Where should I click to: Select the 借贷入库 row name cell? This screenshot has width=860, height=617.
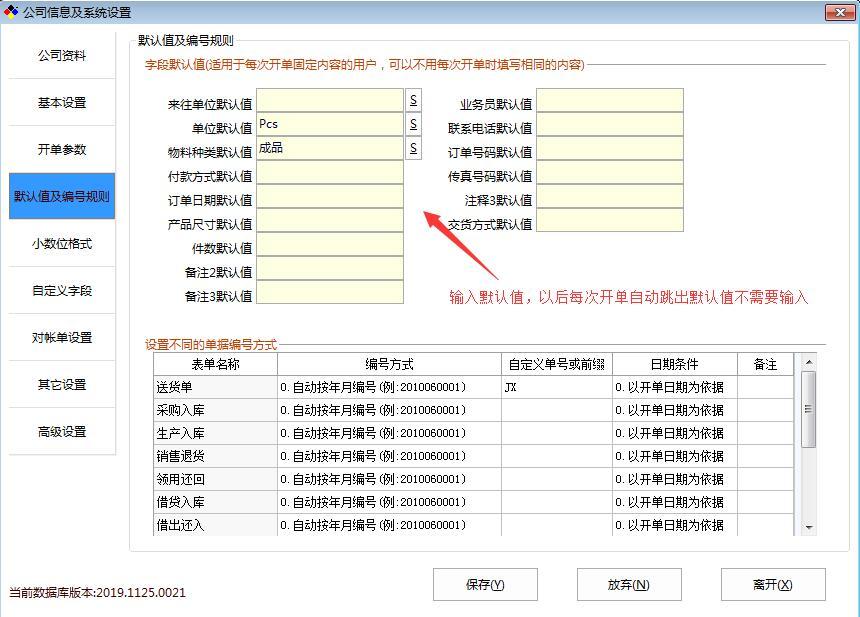pyautogui.click(x=216, y=502)
